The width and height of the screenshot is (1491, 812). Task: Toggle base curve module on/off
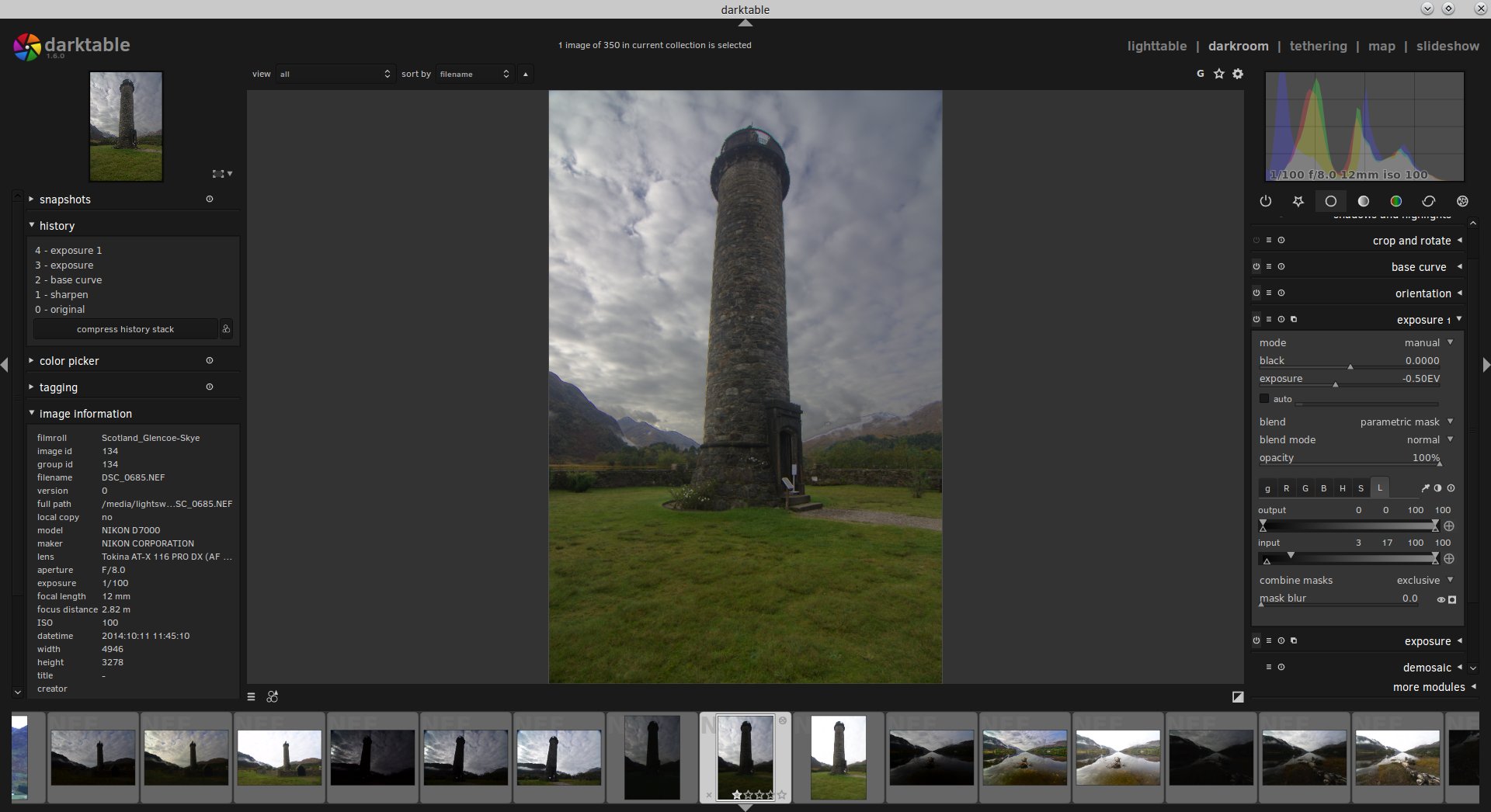(1256, 266)
